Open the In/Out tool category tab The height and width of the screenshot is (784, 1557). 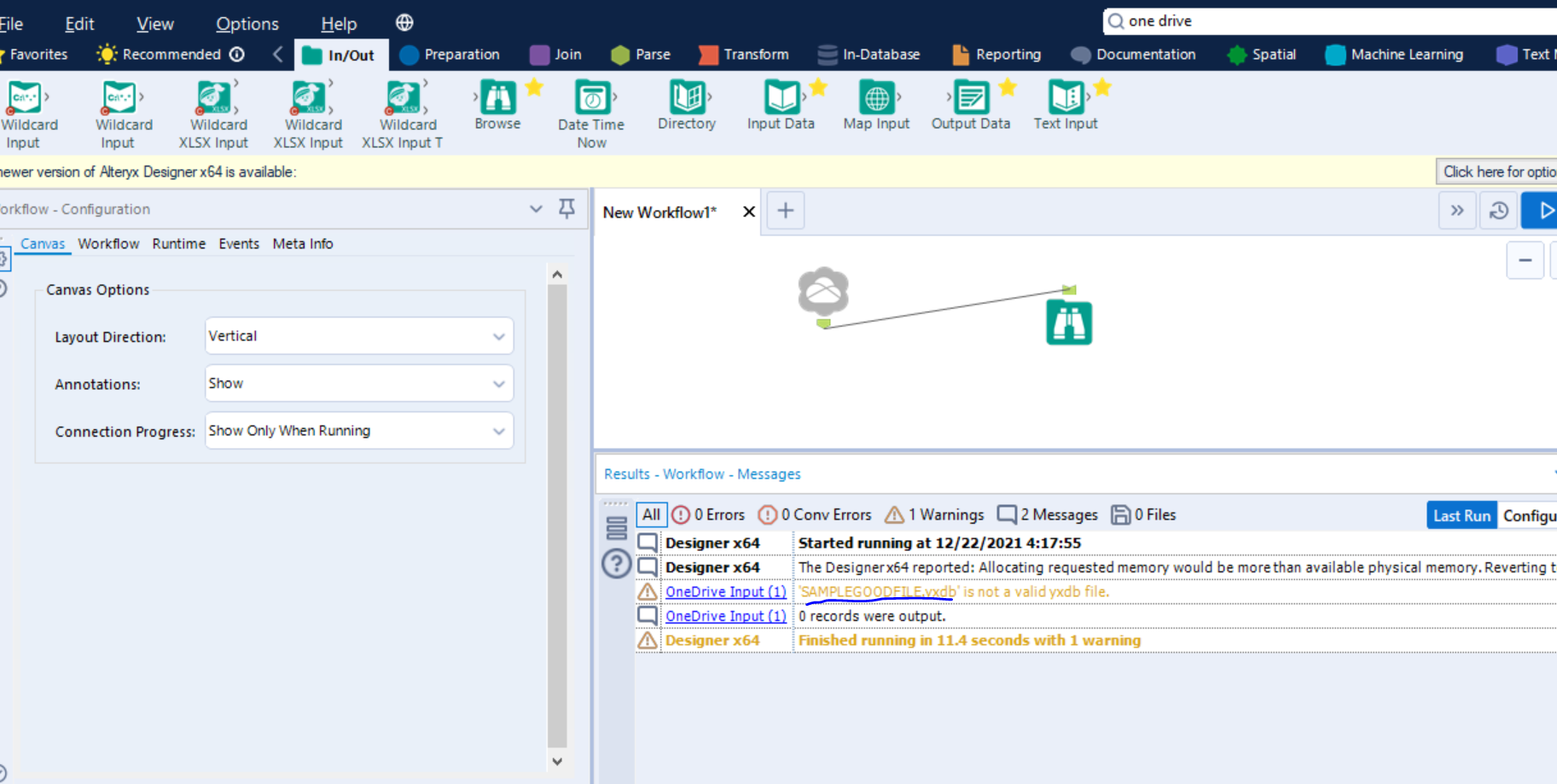pyautogui.click(x=341, y=55)
